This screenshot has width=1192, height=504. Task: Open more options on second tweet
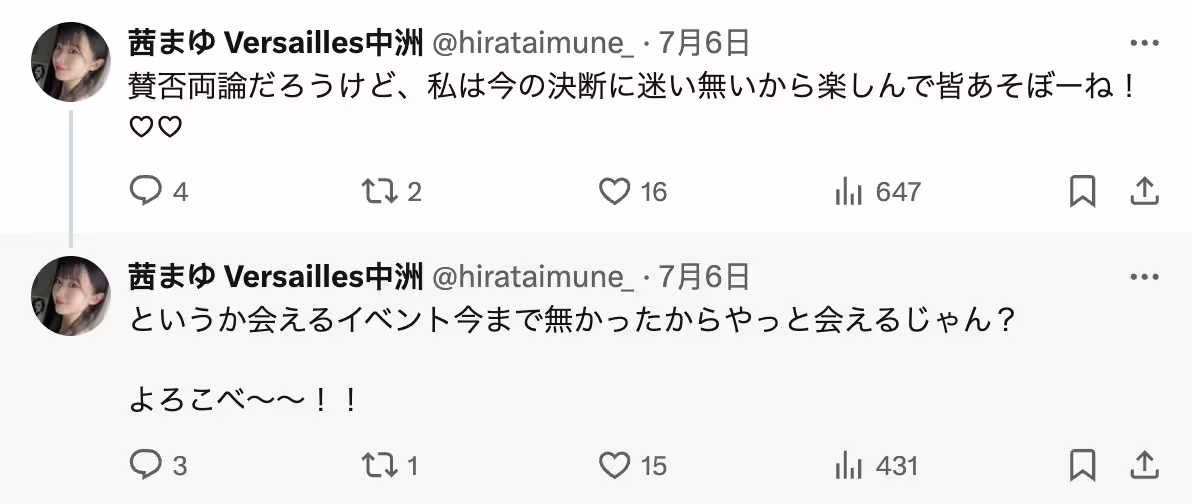(1143, 276)
